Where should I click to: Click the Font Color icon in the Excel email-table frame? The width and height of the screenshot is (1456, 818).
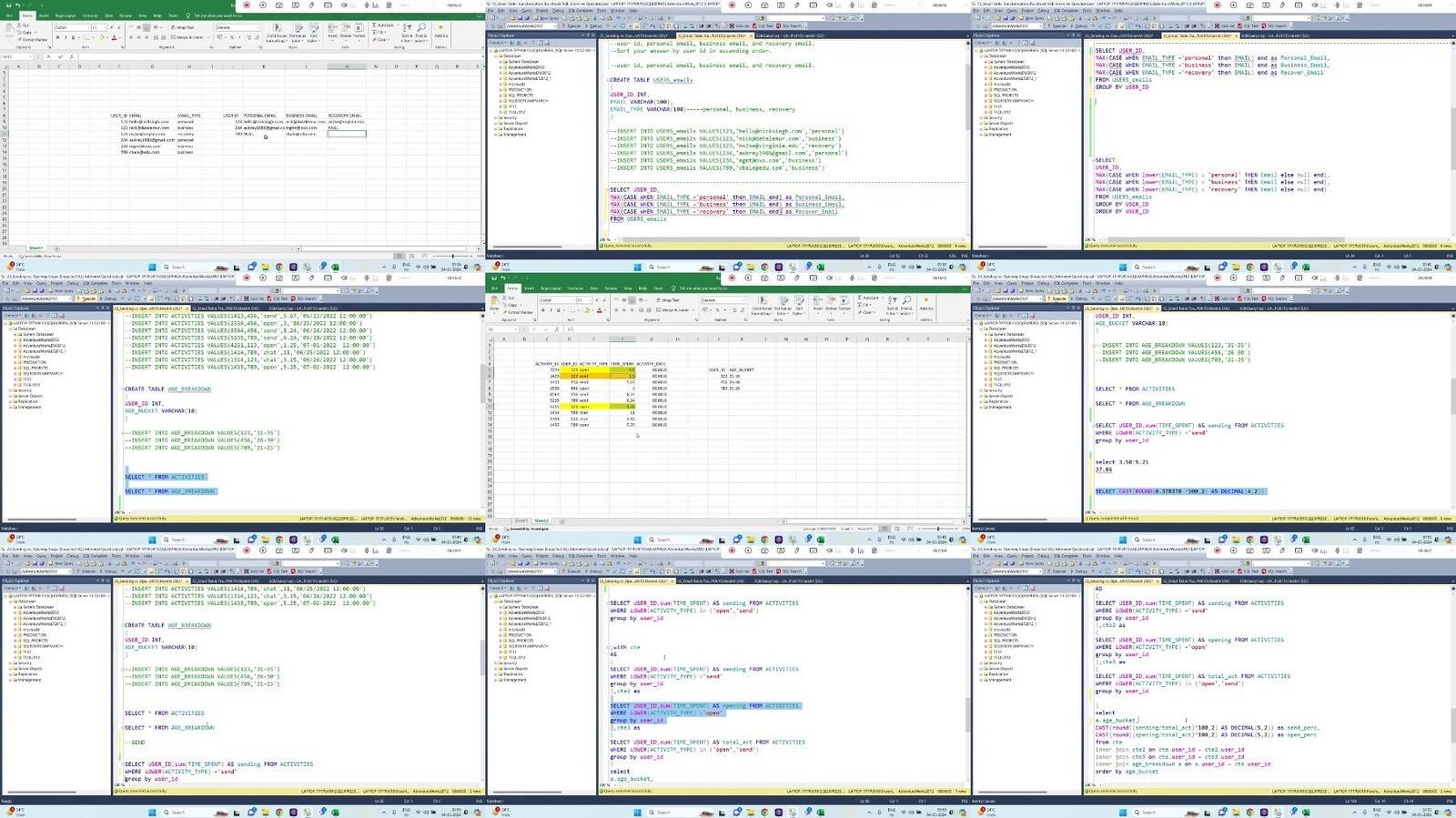(x=114, y=37)
